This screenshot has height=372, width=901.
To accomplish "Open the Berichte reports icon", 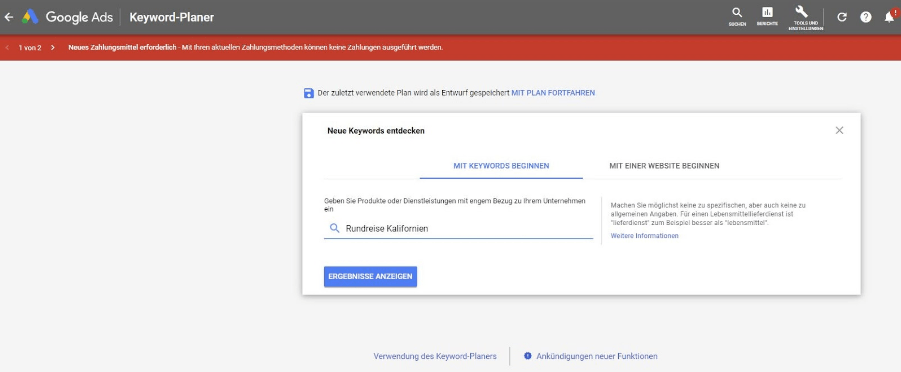I will click(767, 17).
